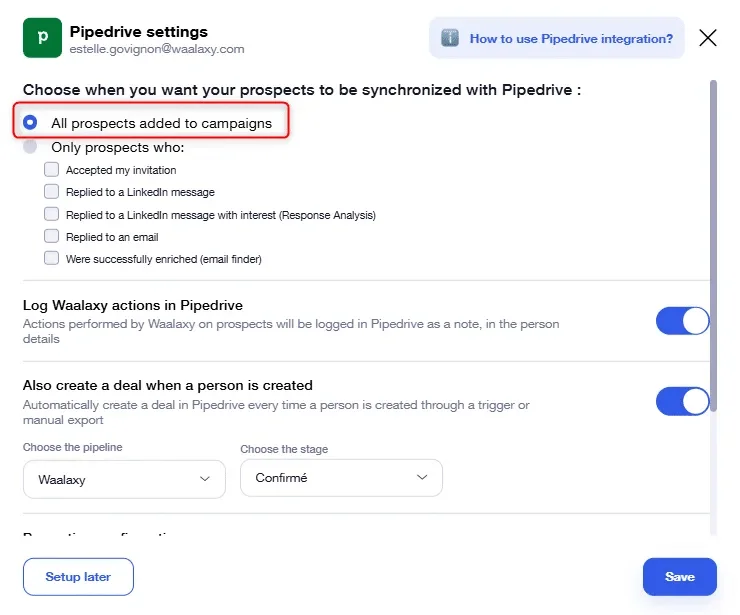Enable Replied with interest Response Analysis checkbox

(51, 214)
